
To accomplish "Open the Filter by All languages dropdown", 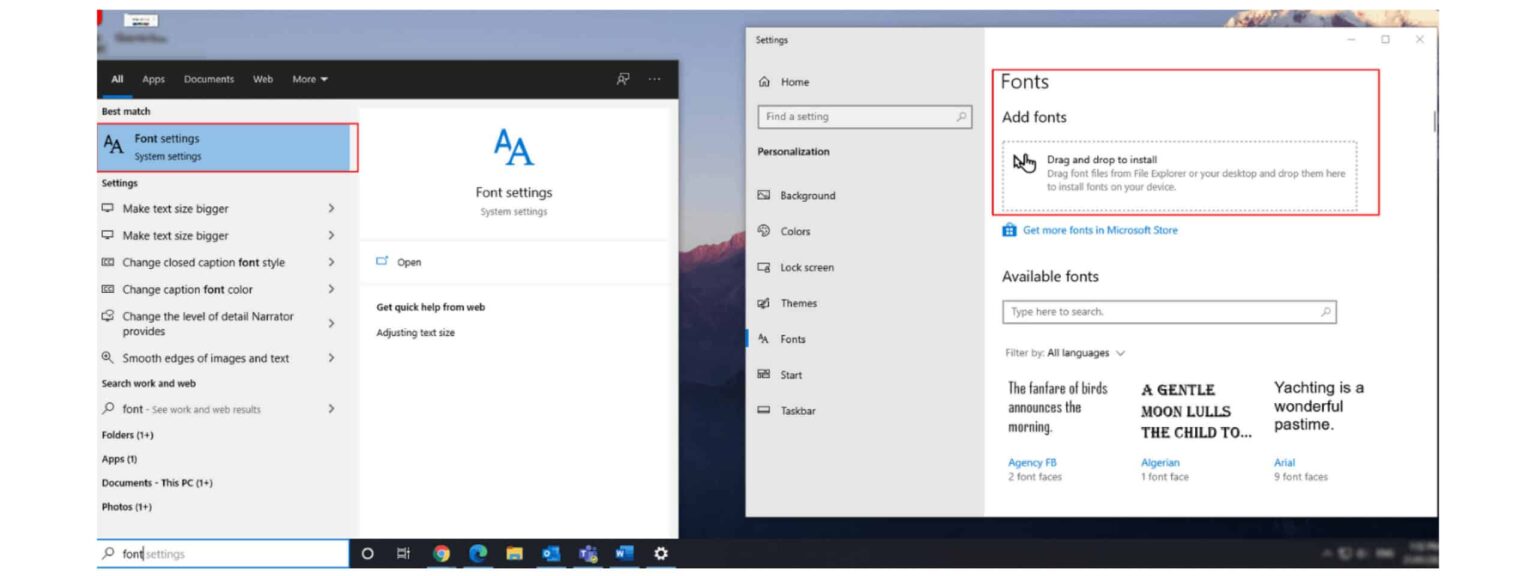I will pyautogui.click(x=1066, y=353).
